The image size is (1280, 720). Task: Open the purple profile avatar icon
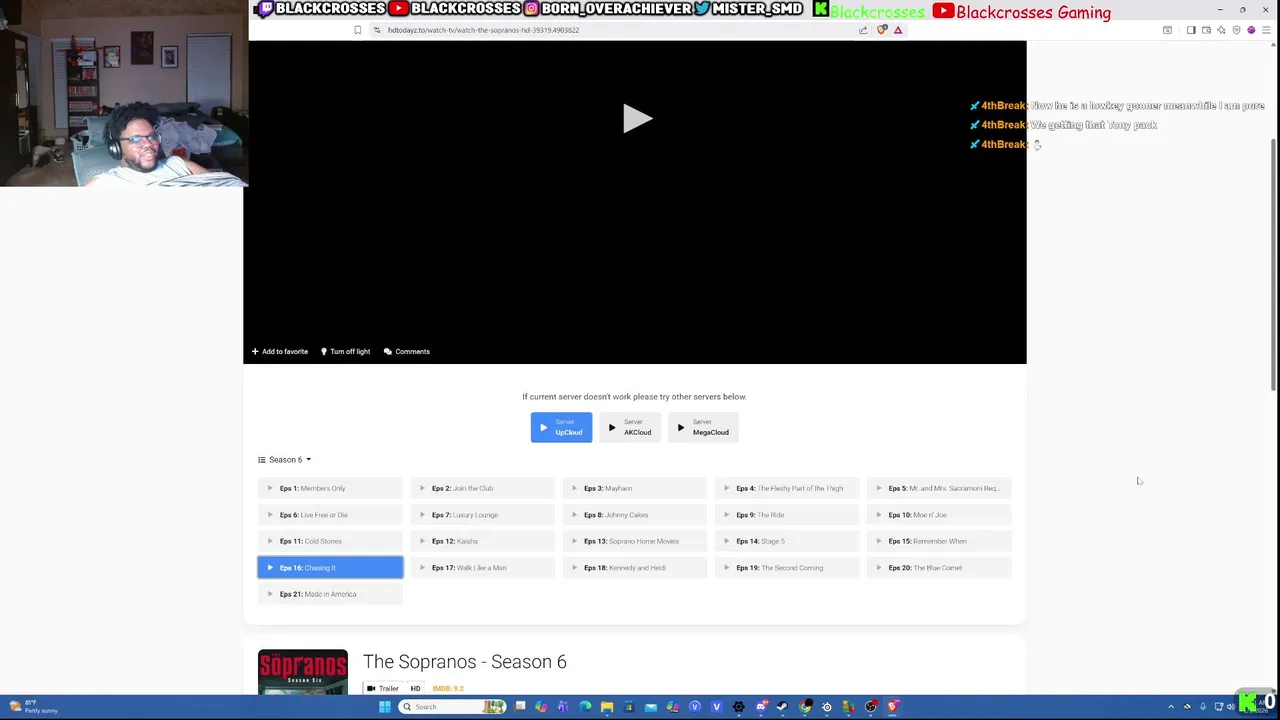pyautogui.click(x=1251, y=30)
